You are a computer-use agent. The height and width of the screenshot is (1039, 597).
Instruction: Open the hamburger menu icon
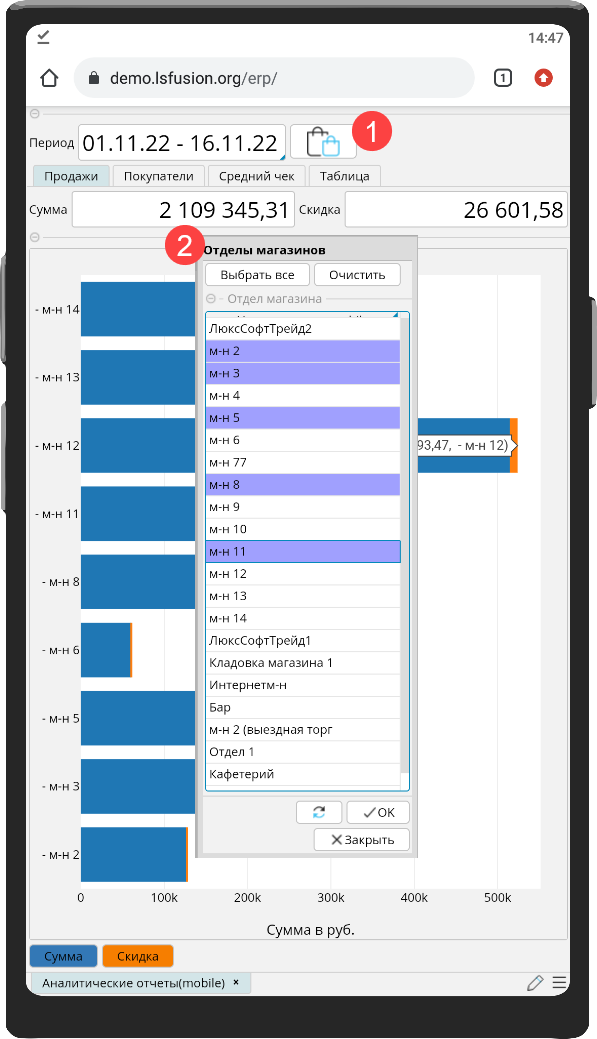click(560, 983)
